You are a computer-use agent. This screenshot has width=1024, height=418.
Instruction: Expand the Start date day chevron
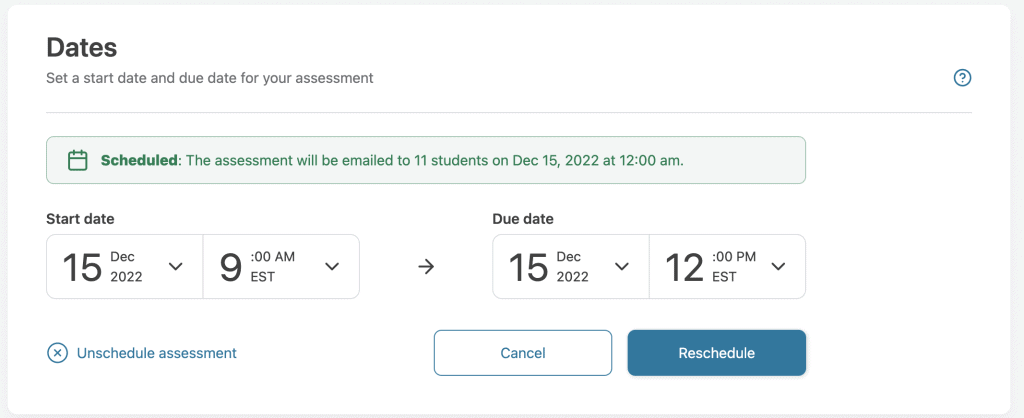[176, 267]
